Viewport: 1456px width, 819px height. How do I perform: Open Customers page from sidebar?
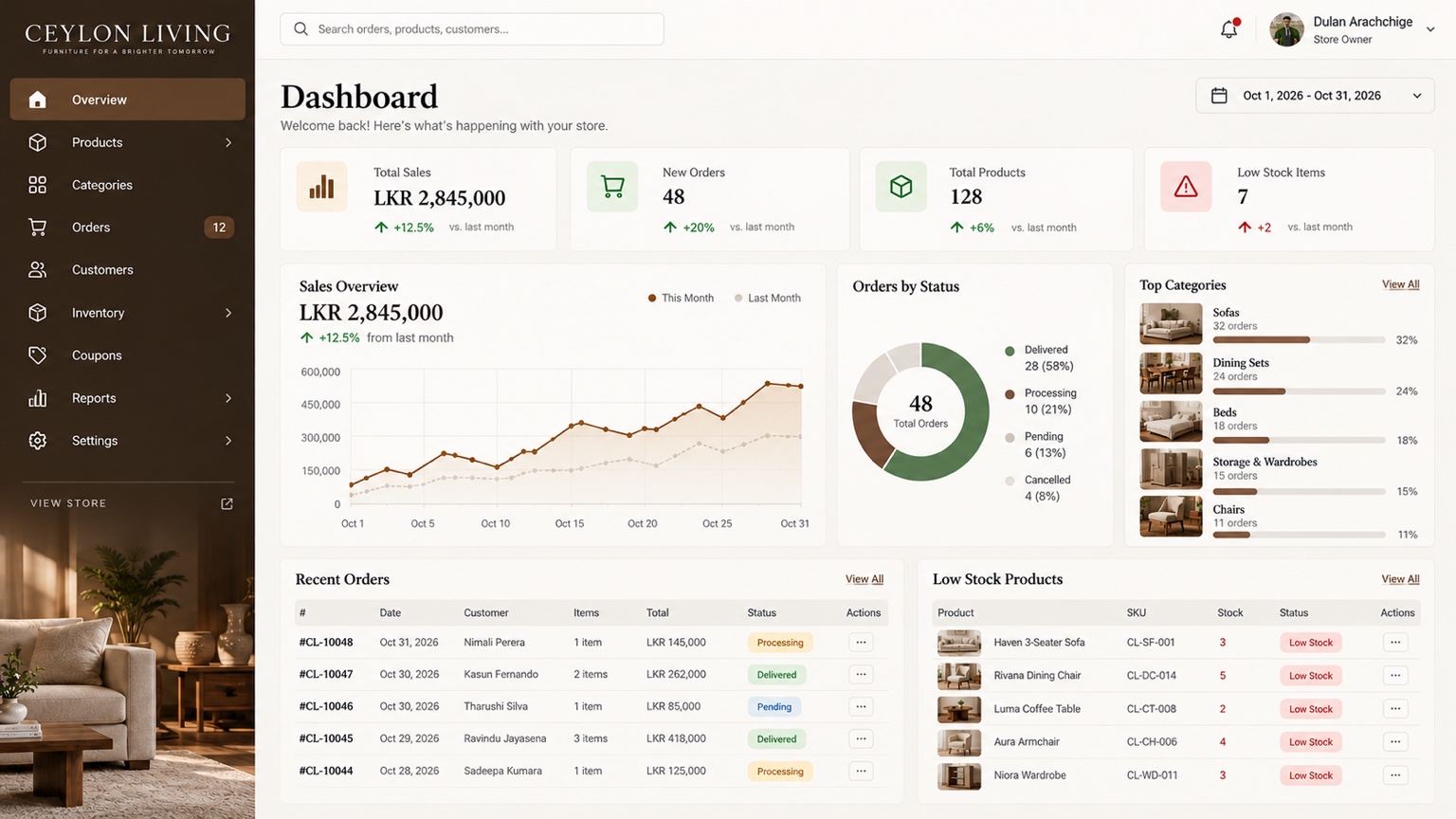click(127, 270)
